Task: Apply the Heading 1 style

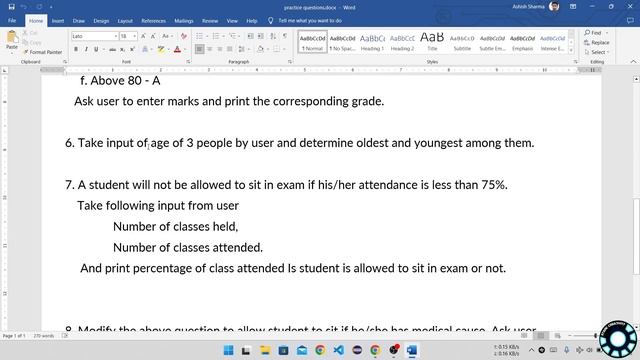Action: point(372,42)
